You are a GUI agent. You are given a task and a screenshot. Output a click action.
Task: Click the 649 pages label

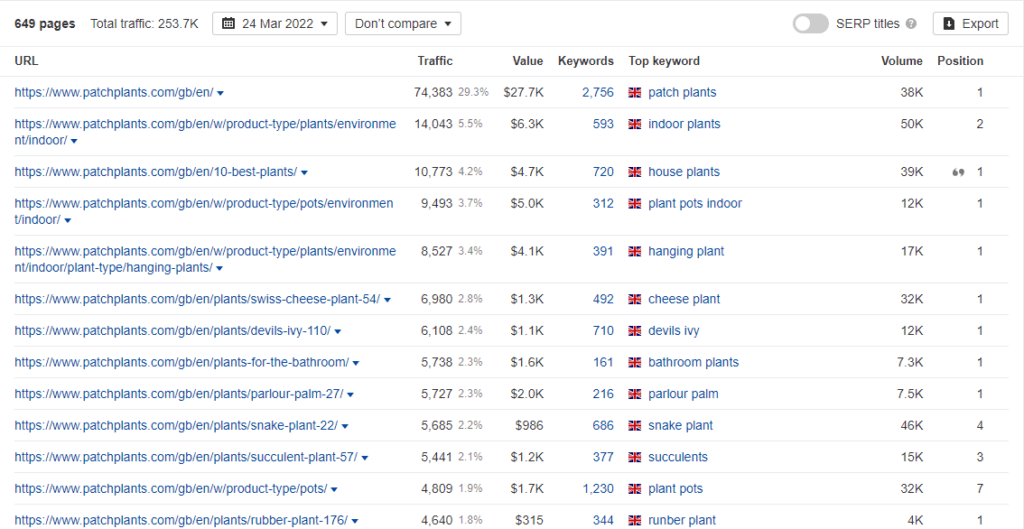45,24
